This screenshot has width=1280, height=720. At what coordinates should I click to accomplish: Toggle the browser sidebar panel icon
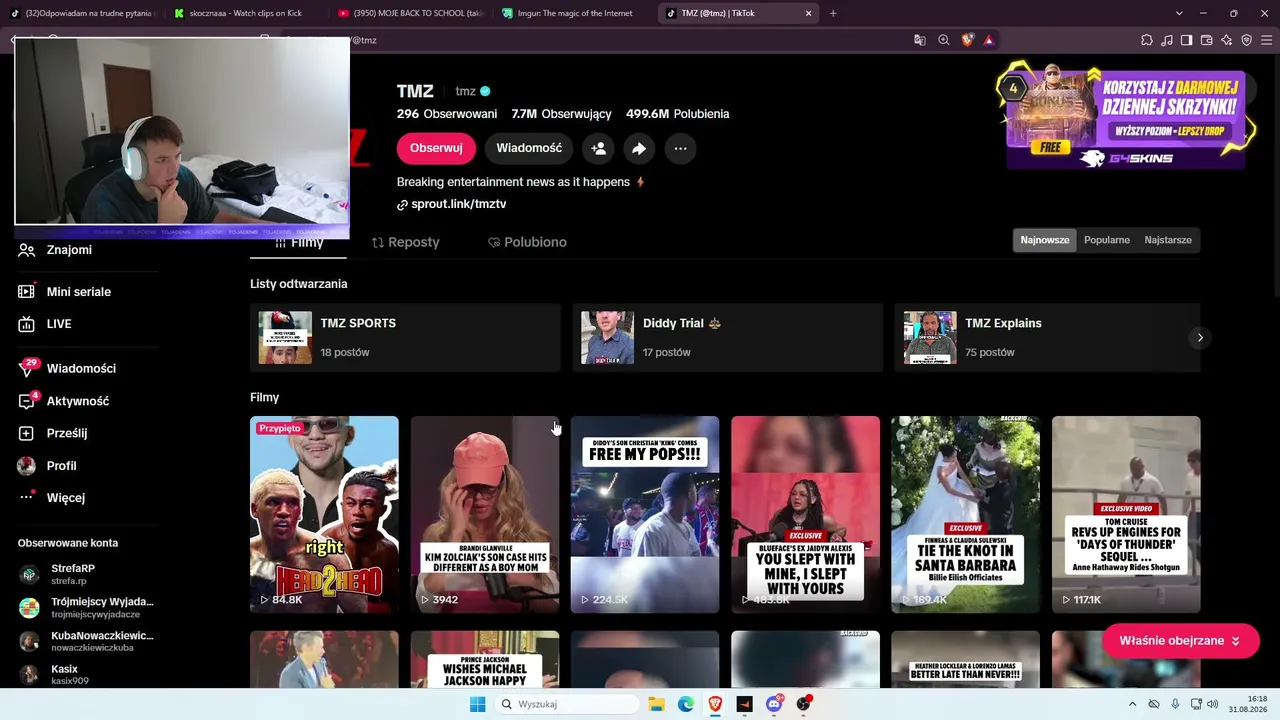1187,40
